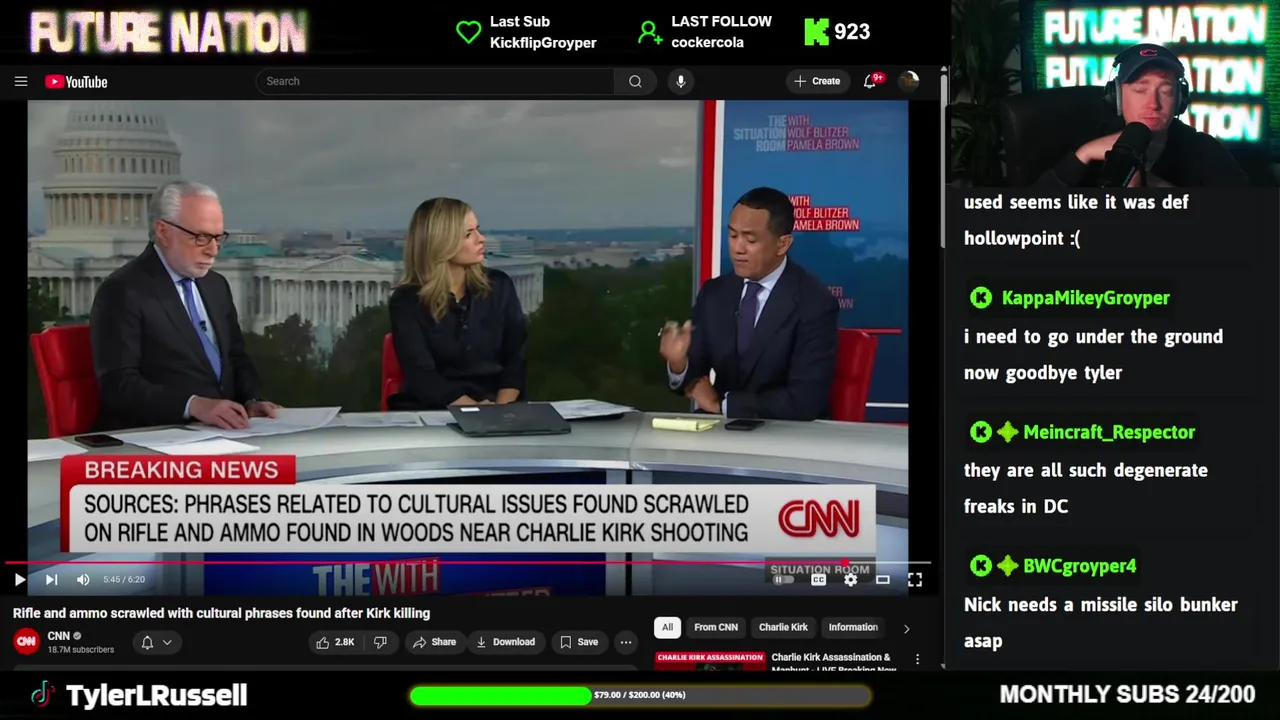This screenshot has height=720, width=1280.
Task: Open options for the suggested video
Action: tap(917, 660)
